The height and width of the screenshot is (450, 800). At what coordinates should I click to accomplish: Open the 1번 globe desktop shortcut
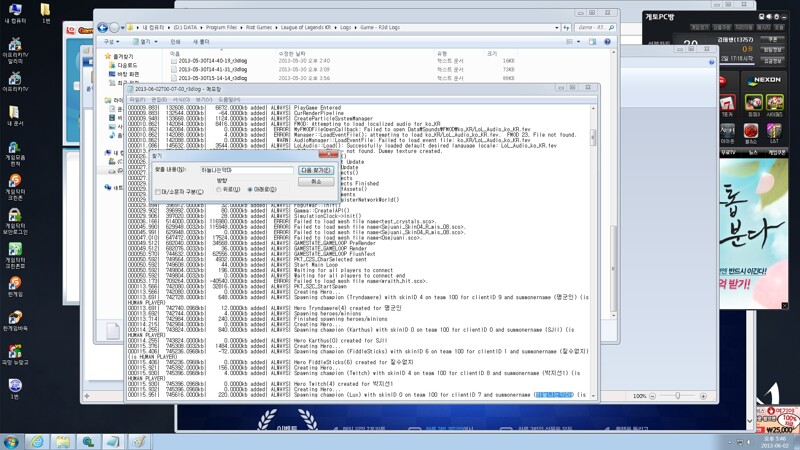pyautogui.click(x=15, y=389)
